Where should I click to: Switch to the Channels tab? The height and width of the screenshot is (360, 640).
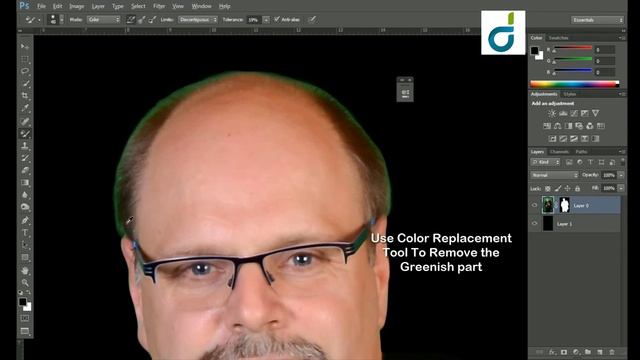(559, 152)
